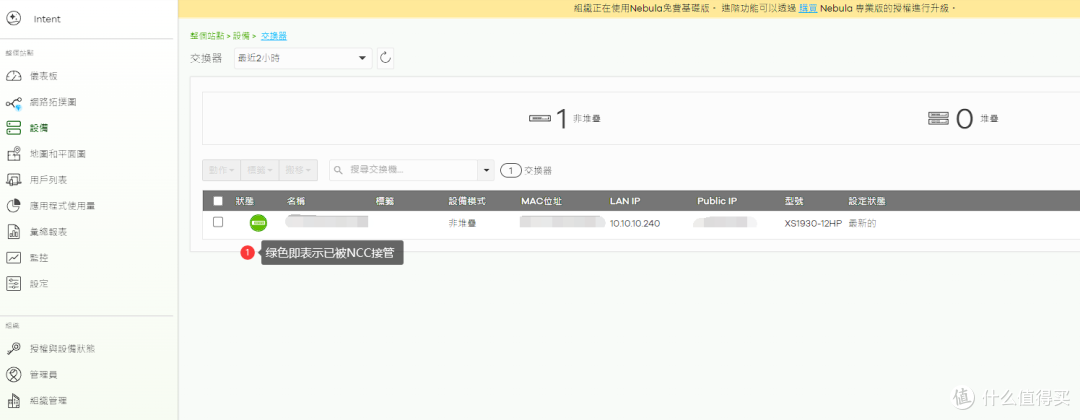This screenshot has width=1080, height=420.
Task: Click the 購買 link in the banner
Action: pyautogui.click(x=808, y=8)
